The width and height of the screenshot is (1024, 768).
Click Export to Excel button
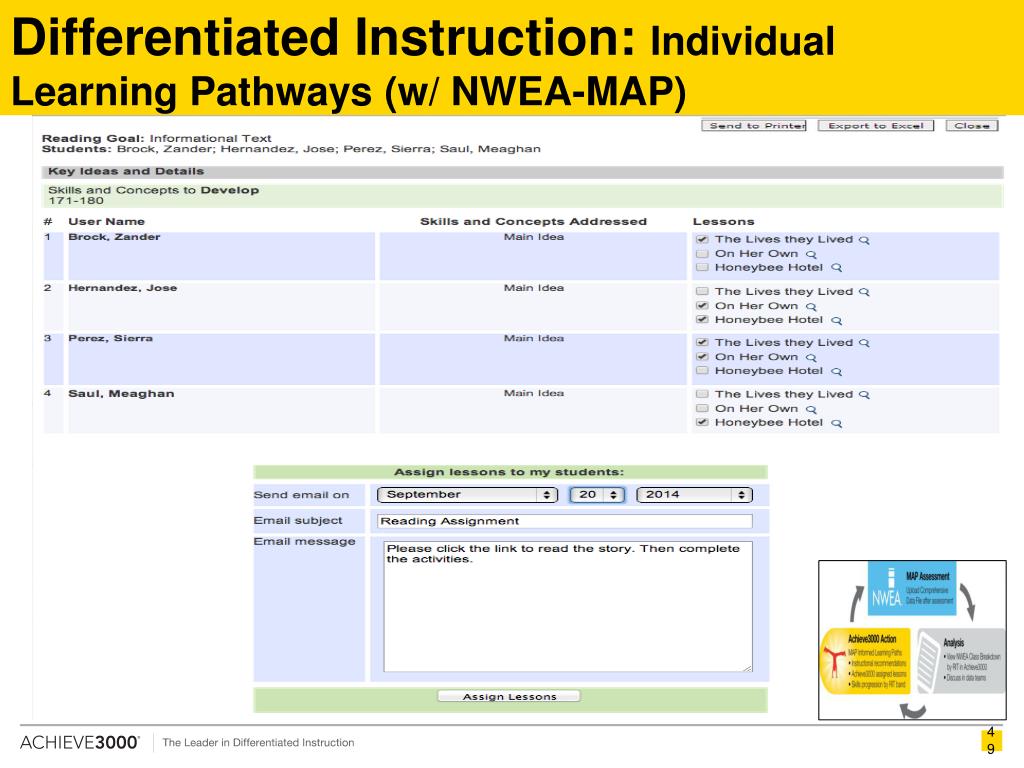click(x=876, y=125)
